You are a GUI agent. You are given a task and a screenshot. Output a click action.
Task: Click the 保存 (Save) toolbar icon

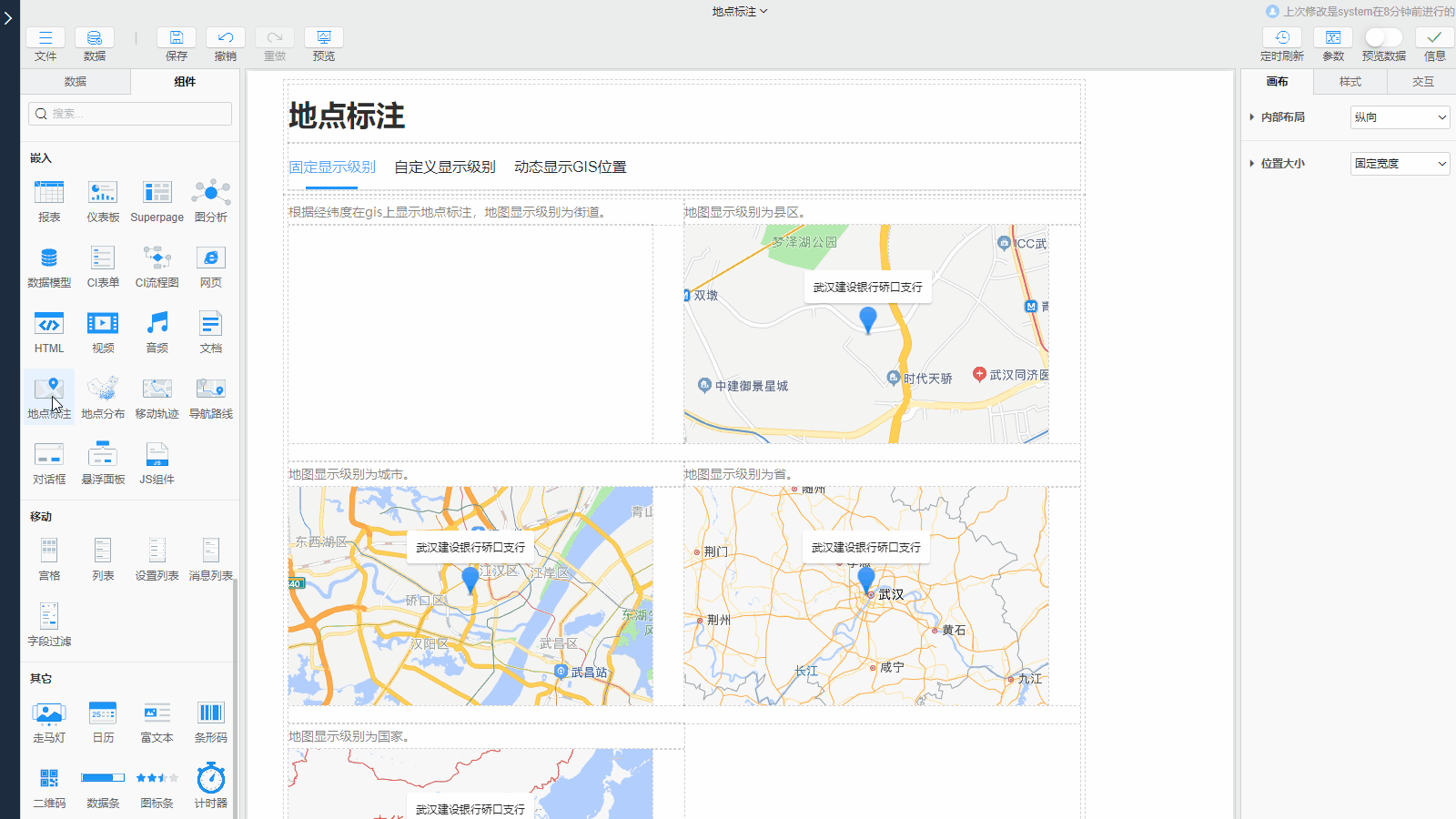click(x=177, y=38)
